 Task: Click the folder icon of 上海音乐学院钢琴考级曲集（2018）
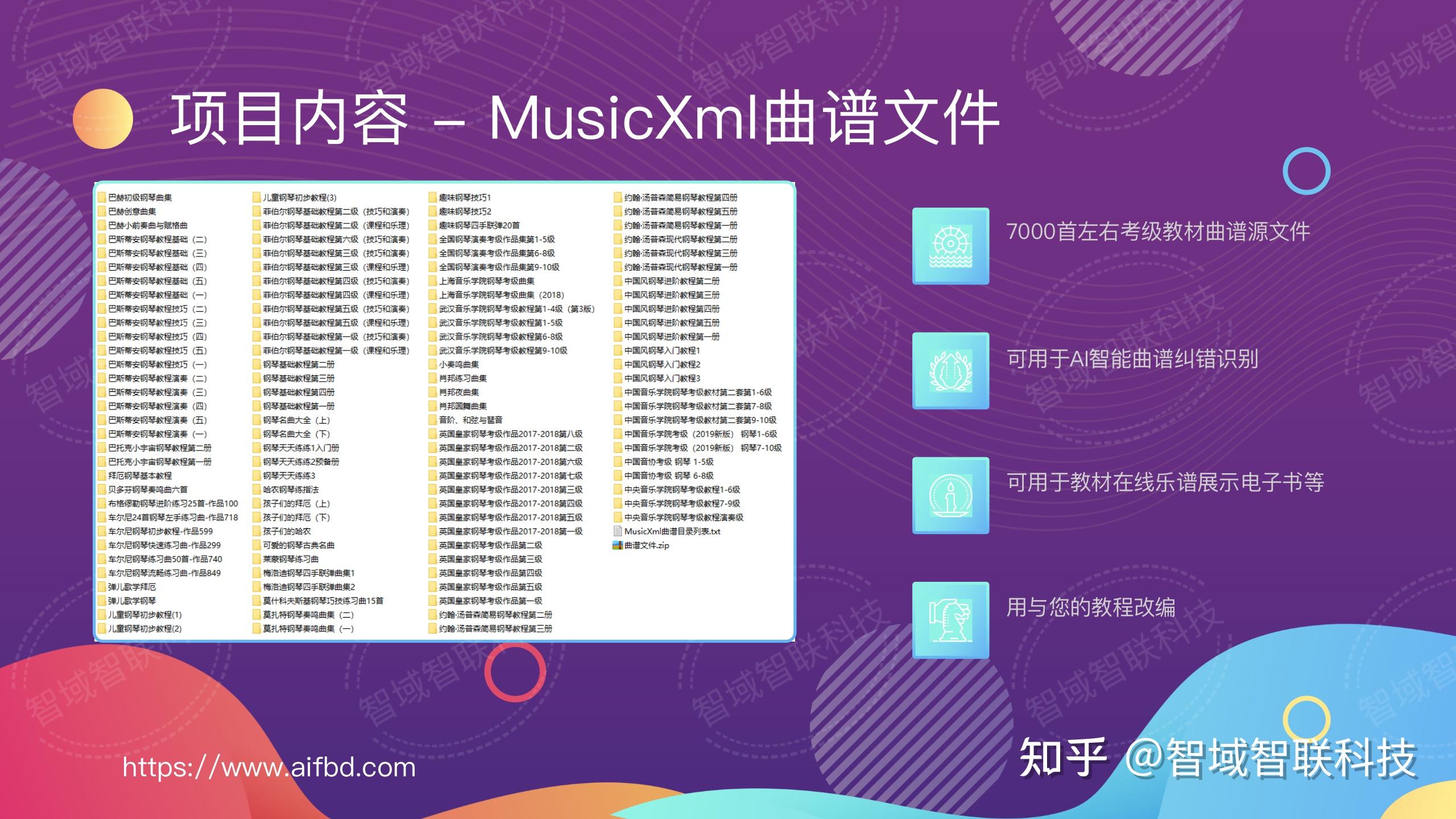click(x=433, y=295)
